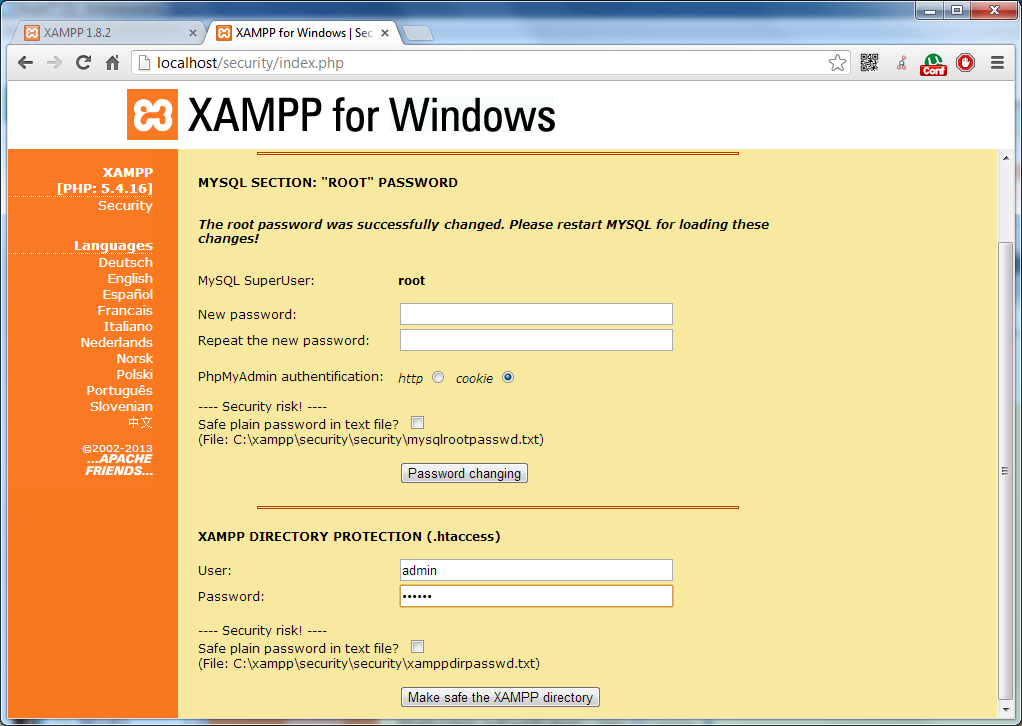Tick the checkbox for saving xamppdirpasswd.txt
The height and width of the screenshot is (726, 1022).
pyautogui.click(x=418, y=646)
